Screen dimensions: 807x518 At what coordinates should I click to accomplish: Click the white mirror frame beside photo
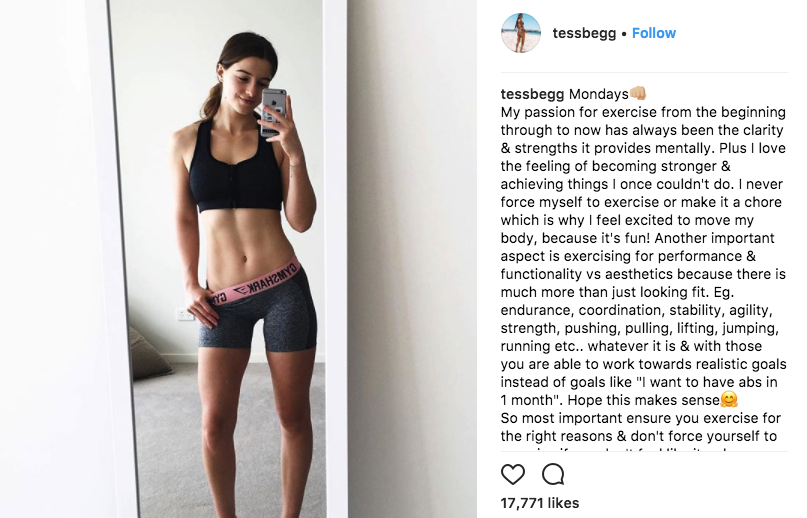pos(335,259)
